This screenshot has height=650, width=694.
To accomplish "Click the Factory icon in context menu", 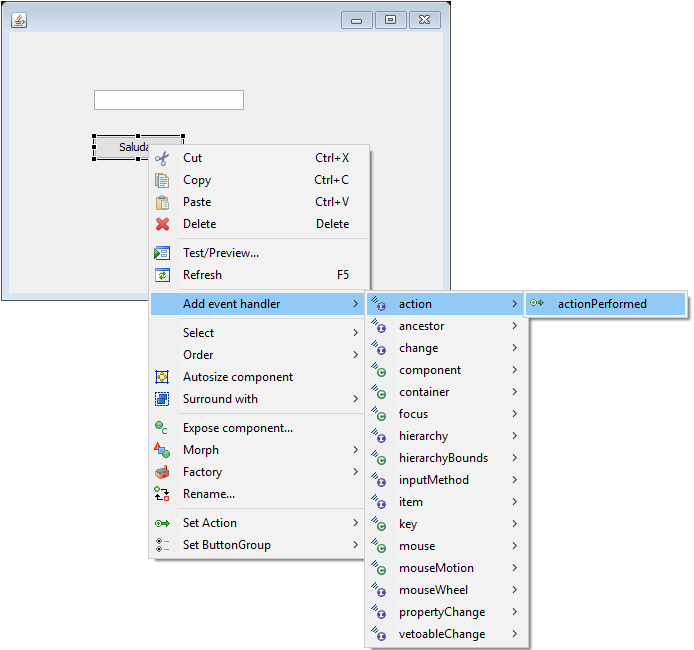I will (162, 472).
